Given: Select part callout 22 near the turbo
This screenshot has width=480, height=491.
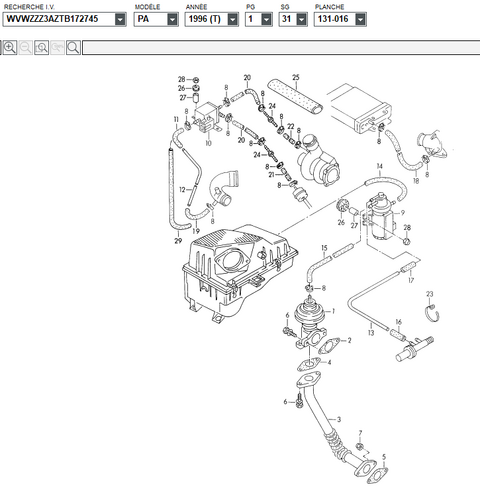Looking at the screenshot, I should pos(291,127).
